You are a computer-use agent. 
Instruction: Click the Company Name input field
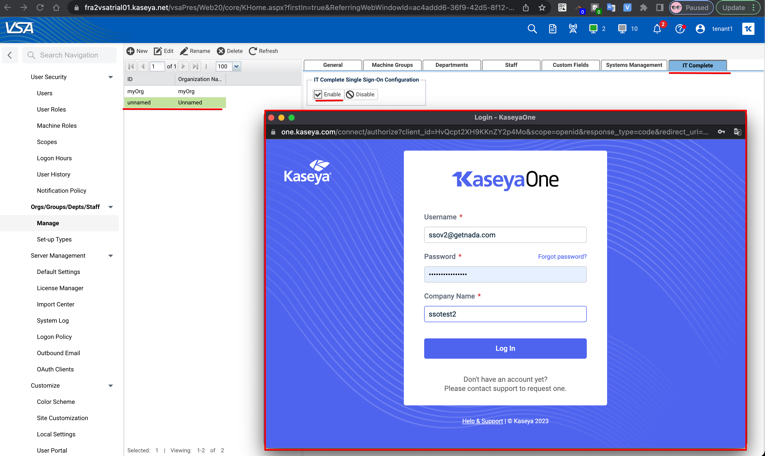505,314
